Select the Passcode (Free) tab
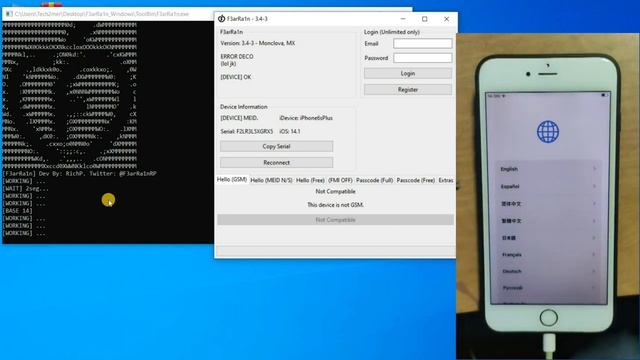640x360 pixels. click(416, 180)
